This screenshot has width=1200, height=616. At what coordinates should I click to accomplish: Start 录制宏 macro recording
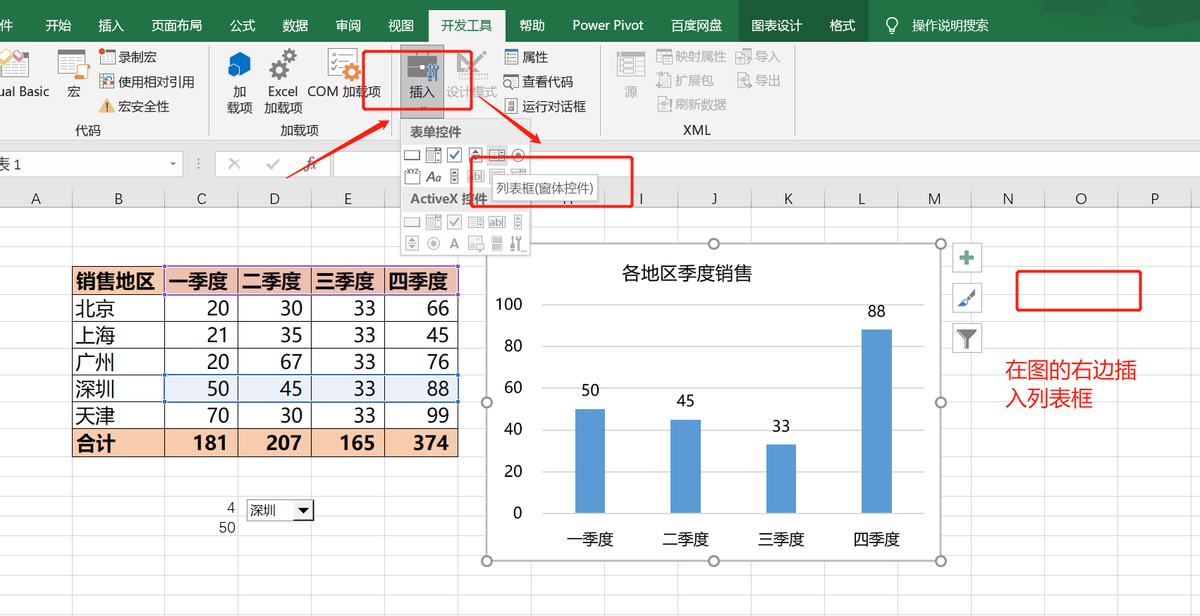coord(128,57)
